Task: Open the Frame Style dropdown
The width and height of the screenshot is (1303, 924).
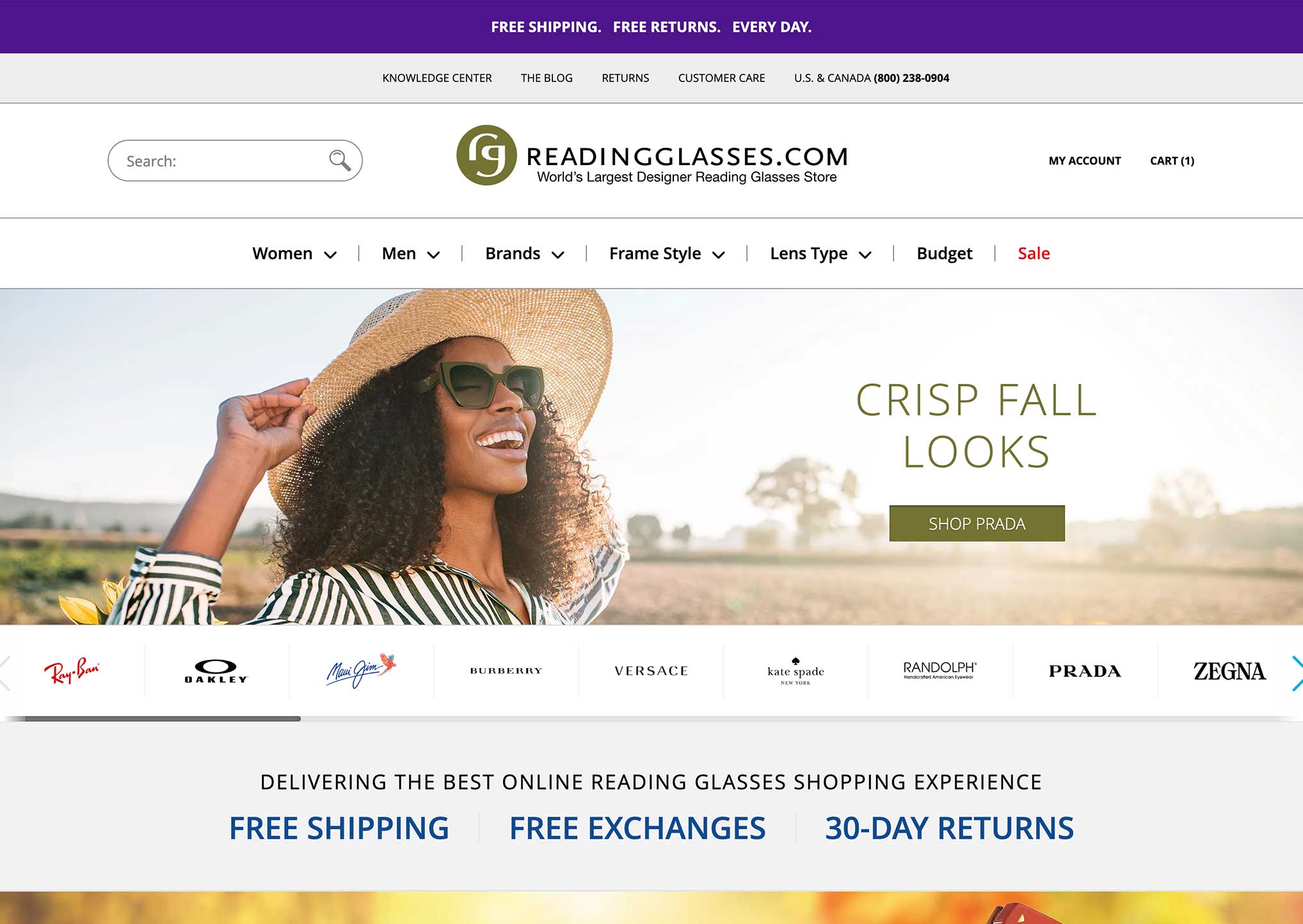Action: 667,253
